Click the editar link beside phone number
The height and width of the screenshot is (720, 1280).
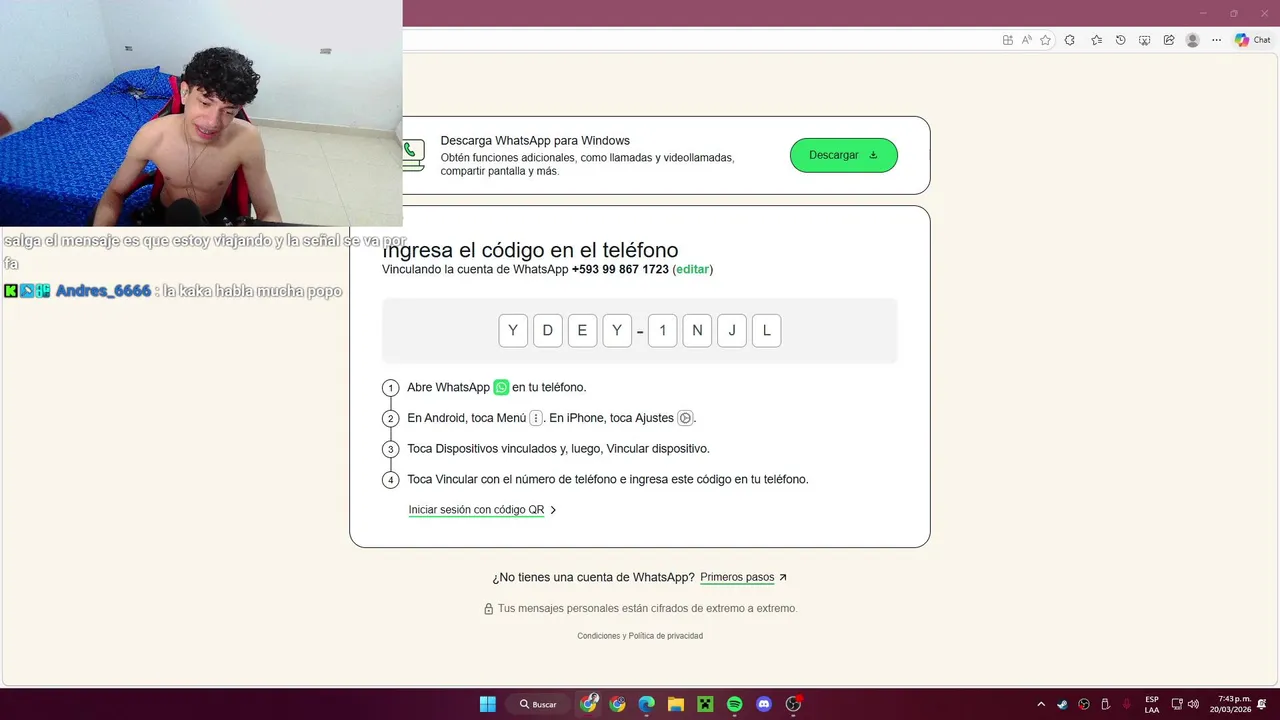click(x=693, y=270)
